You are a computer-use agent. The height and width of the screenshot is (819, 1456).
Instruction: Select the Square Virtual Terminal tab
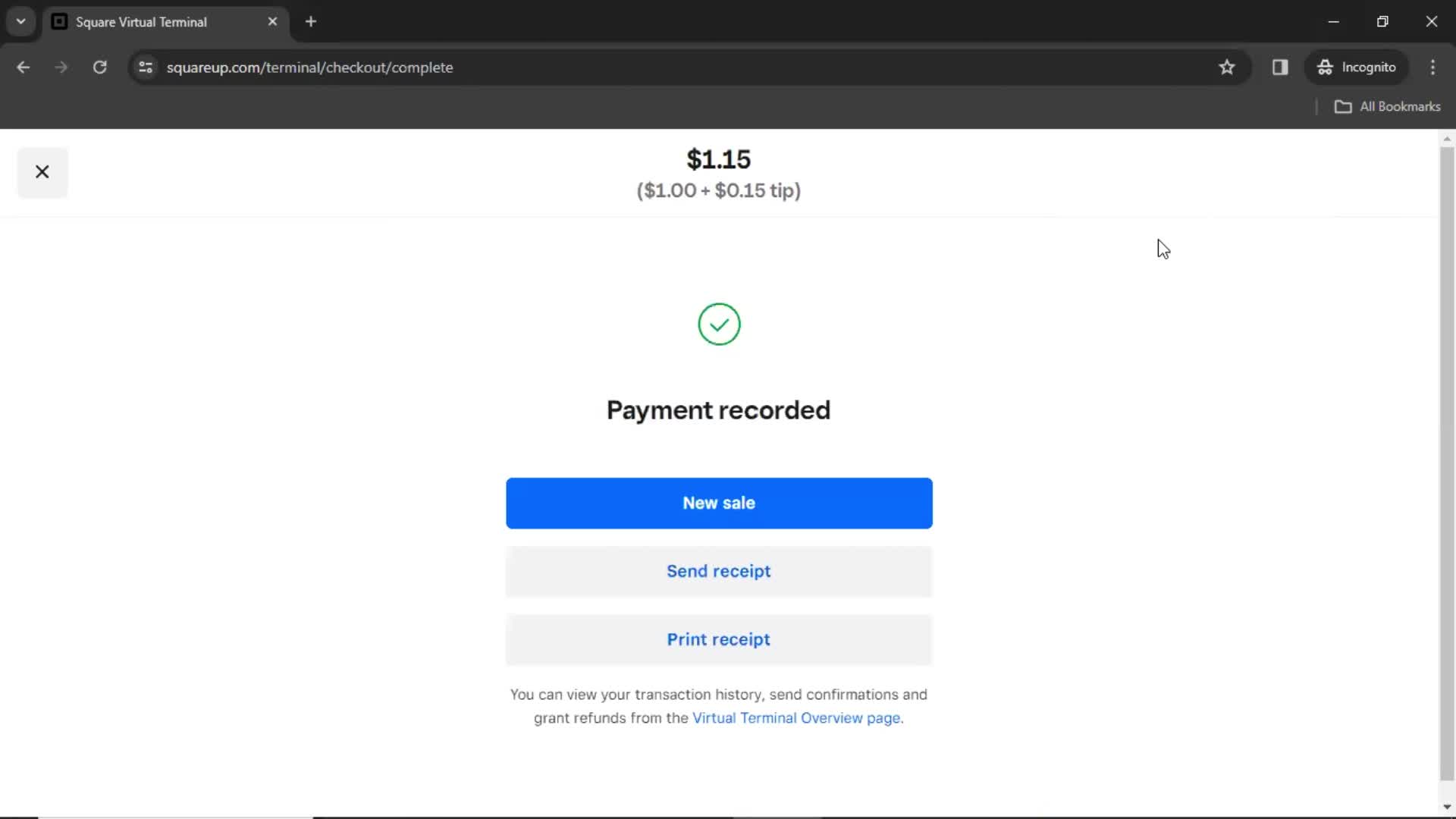pyautogui.click(x=165, y=22)
